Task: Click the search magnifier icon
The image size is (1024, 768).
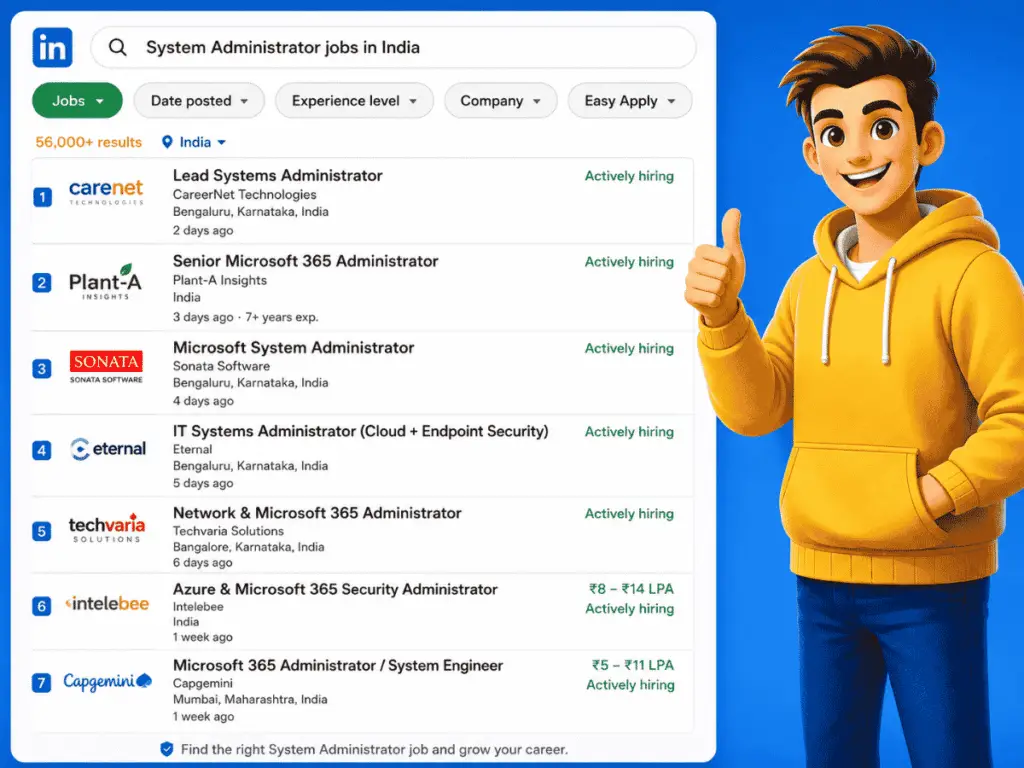Action: coord(118,47)
